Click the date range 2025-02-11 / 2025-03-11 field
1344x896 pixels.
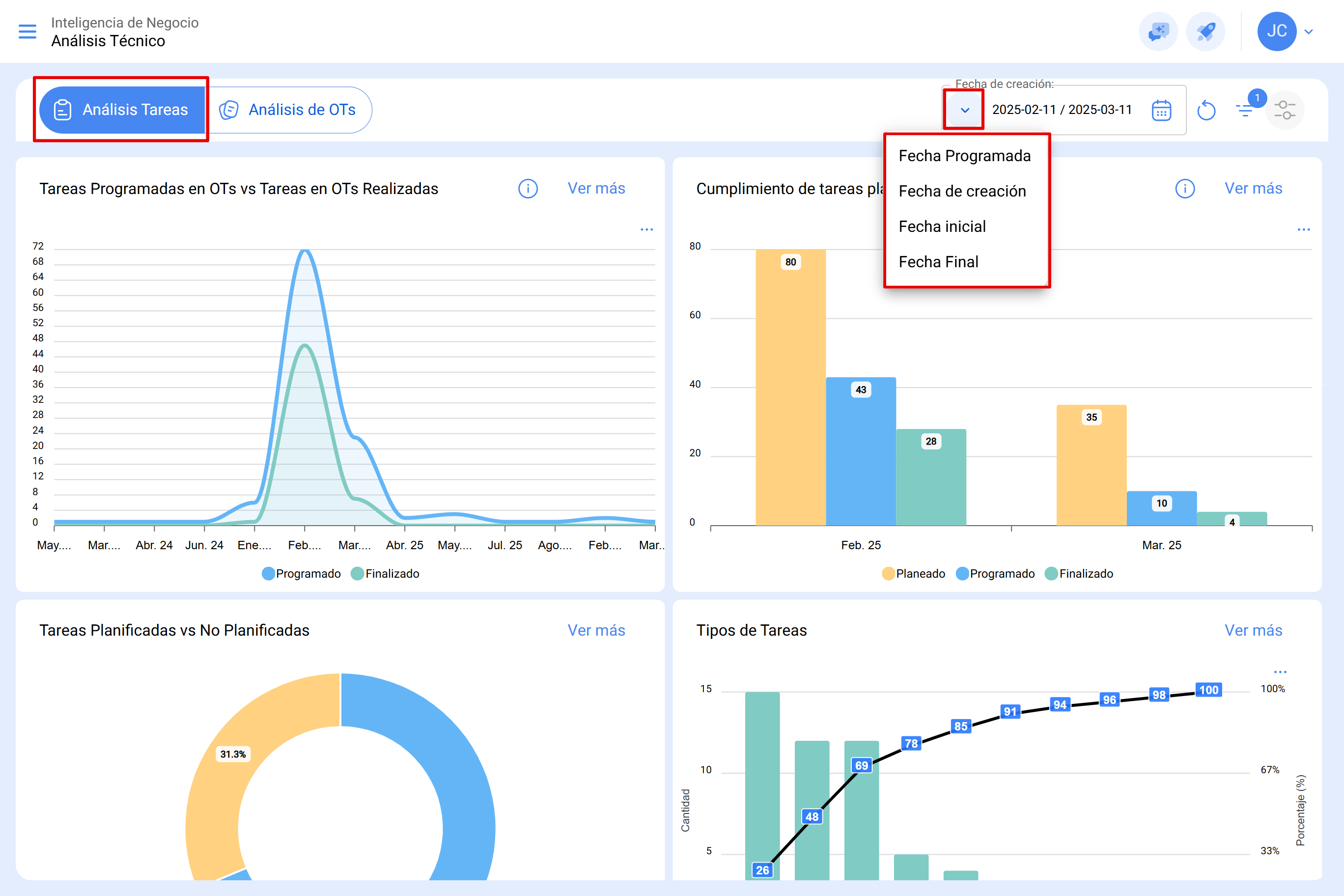pos(1062,110)
